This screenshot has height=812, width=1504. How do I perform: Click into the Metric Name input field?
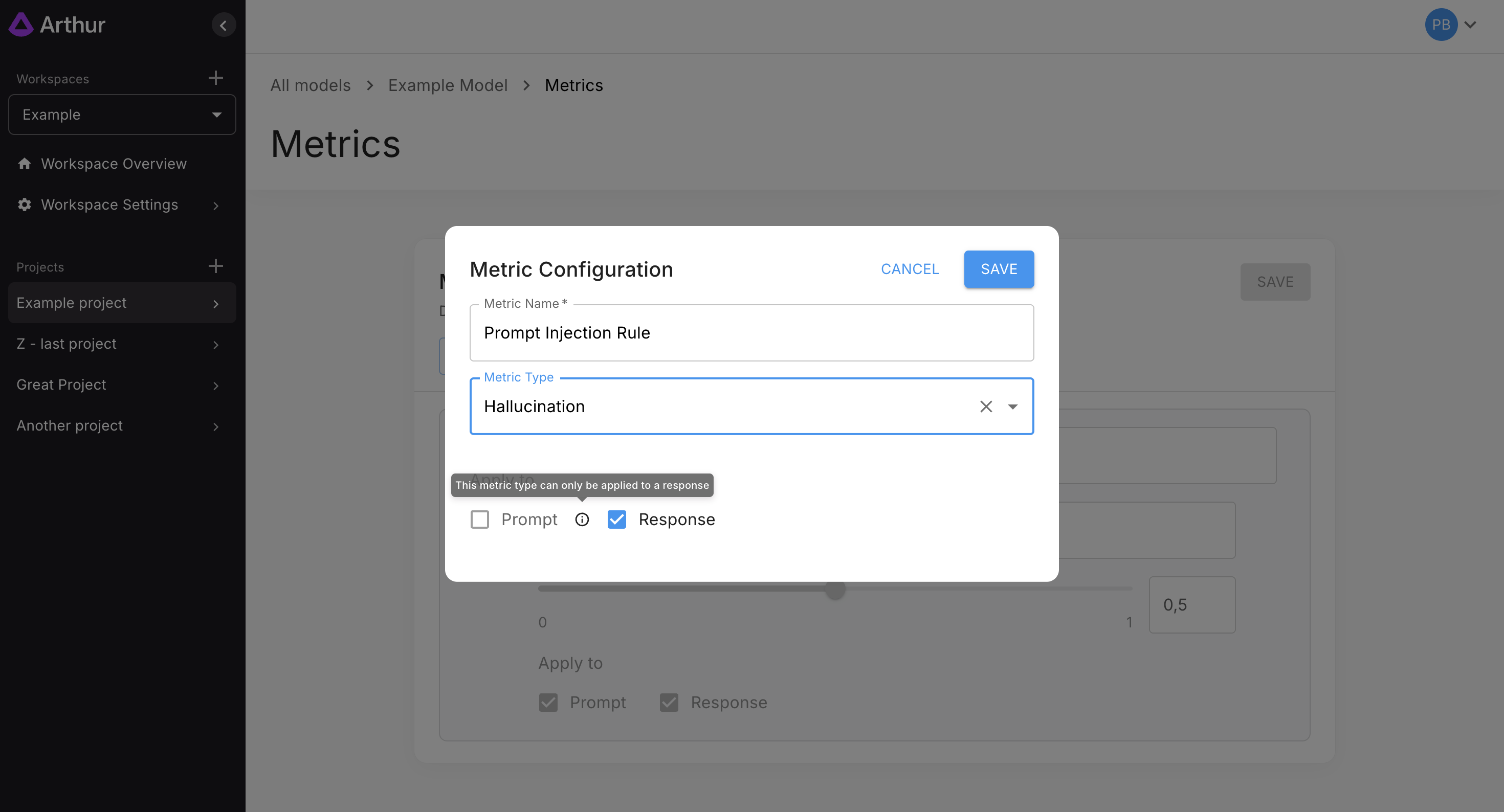coord(751,333)
